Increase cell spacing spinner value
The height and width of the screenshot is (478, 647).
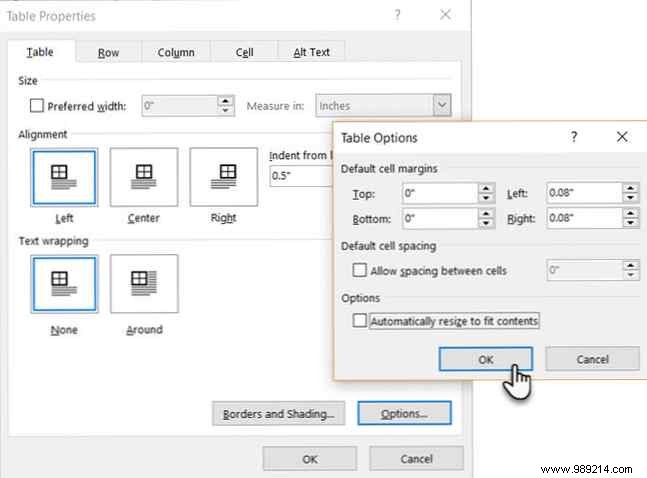click(630, 265)
